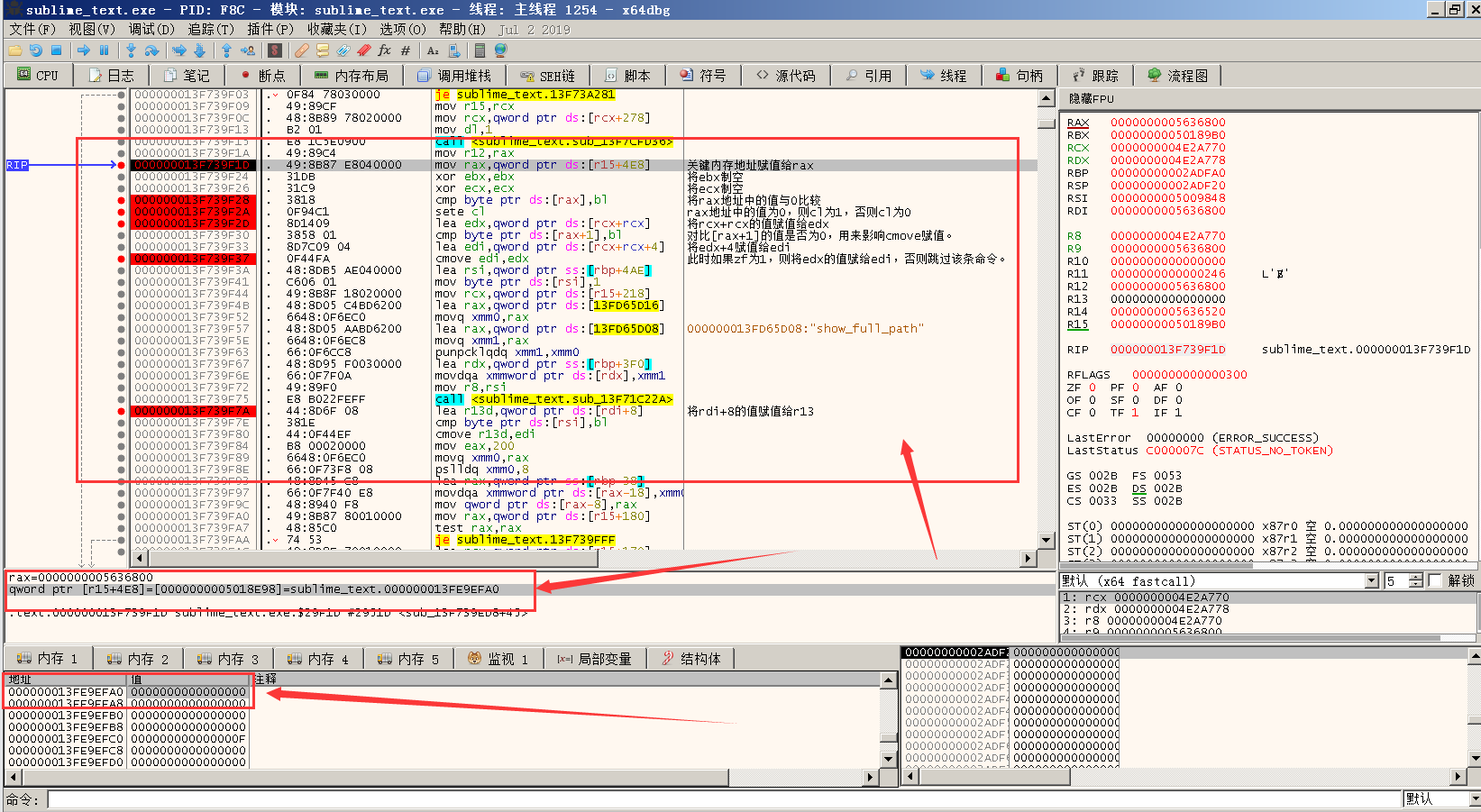Screen dimensions: 1481x812
Task: Click the pause execution icon
Action: pos(104,50)
